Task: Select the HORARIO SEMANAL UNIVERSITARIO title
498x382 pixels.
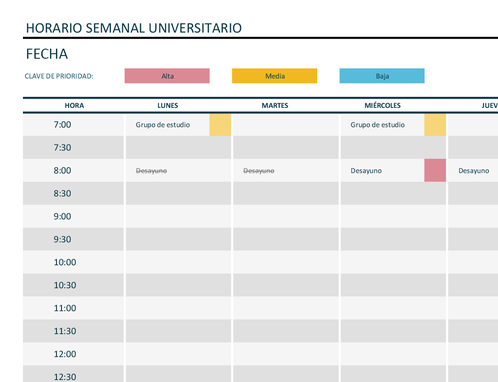Action: [134, 28]
